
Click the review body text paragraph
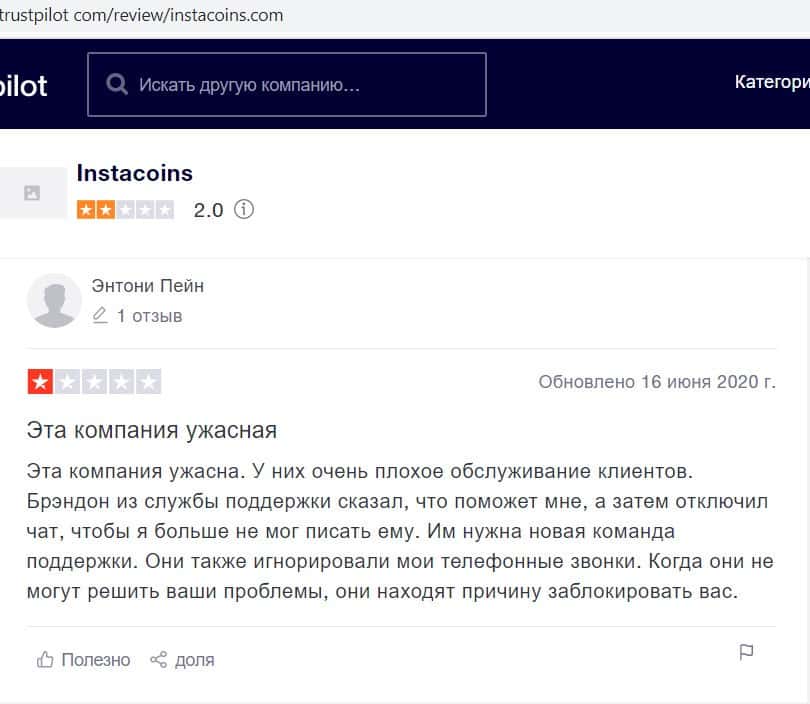(400, 531)
